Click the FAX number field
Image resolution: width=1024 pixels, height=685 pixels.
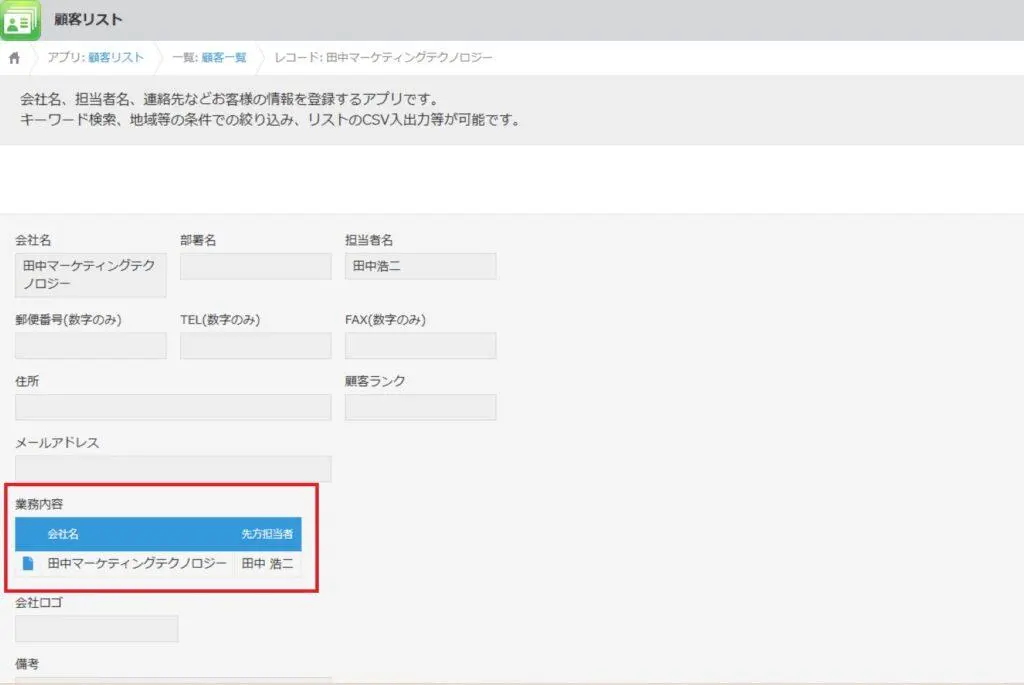pos(420,346)
